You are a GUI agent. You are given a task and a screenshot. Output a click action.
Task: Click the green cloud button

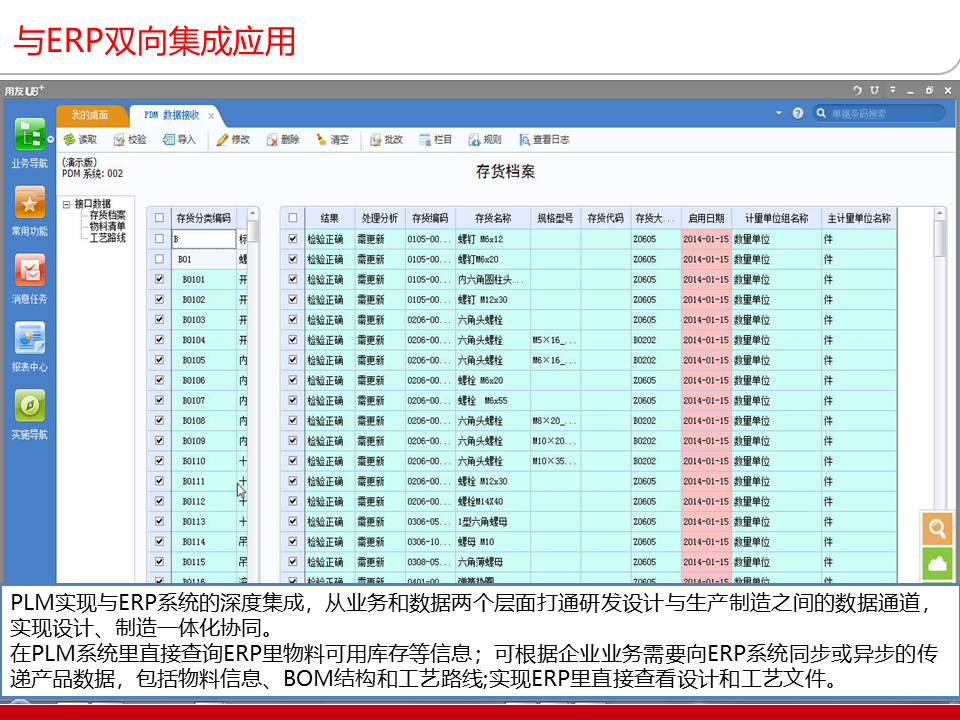pos(937,563)
